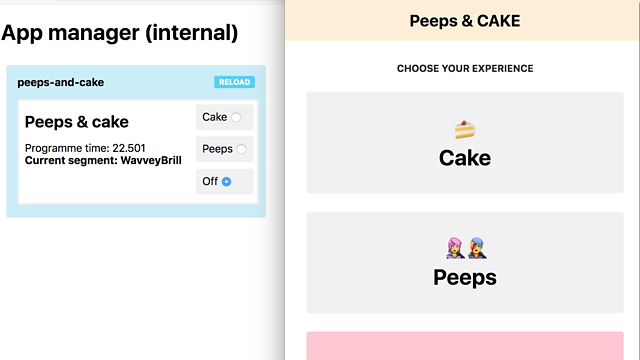Choose the large Cake experience card text
Viewport: 640px width, 360px height.
tap(465, 158)
